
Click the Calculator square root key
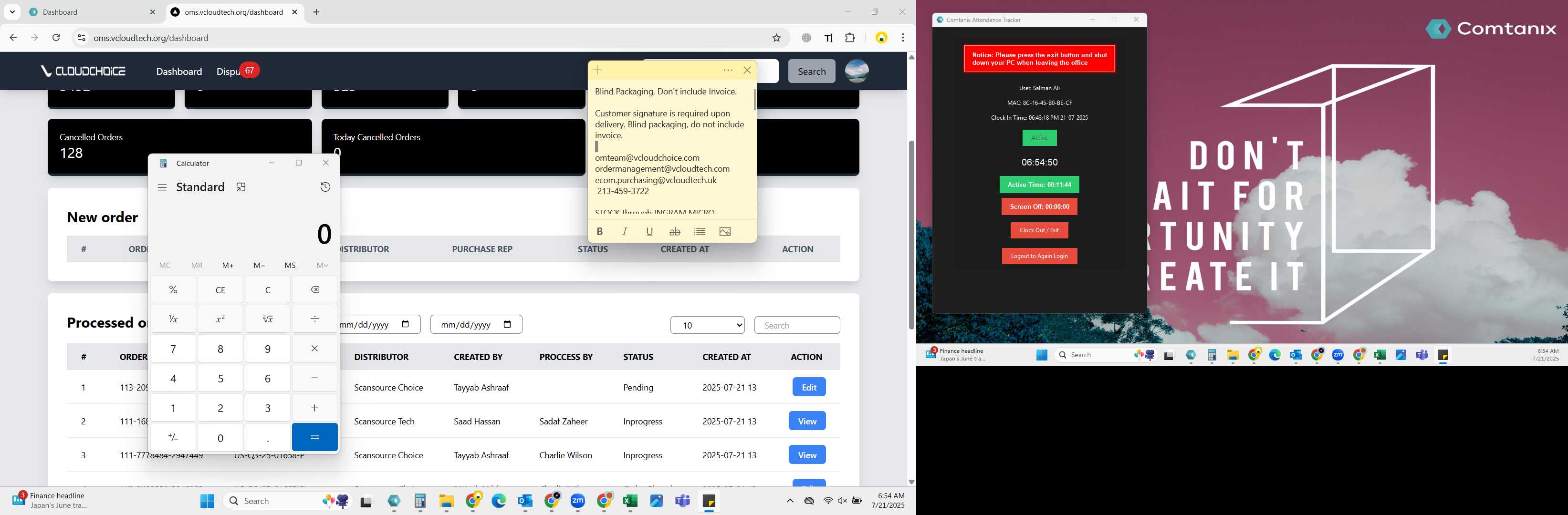[268, 319]
